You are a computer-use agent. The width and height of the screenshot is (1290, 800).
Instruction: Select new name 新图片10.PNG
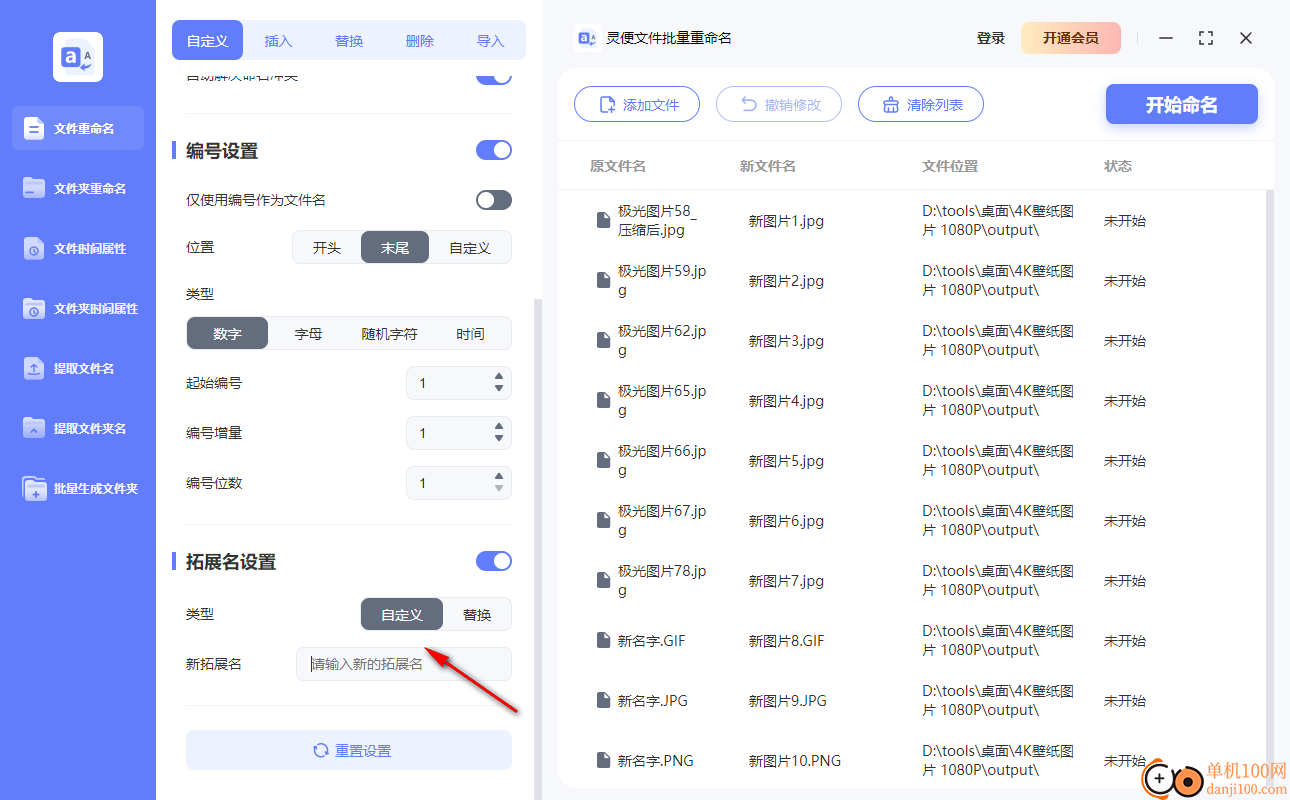tap(795, 761)
